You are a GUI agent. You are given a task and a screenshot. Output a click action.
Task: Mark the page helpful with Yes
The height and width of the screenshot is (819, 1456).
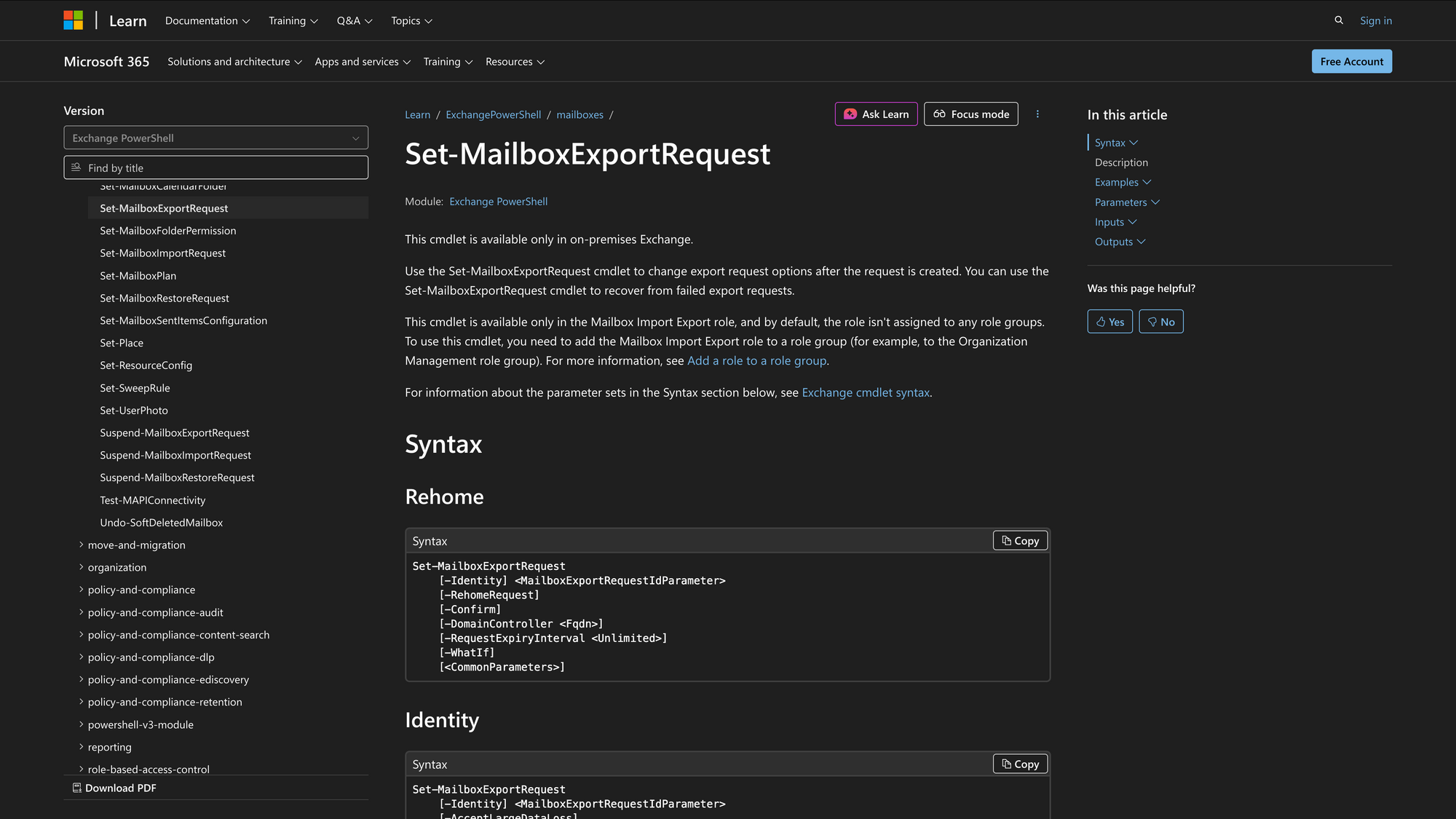[1109, 321]
